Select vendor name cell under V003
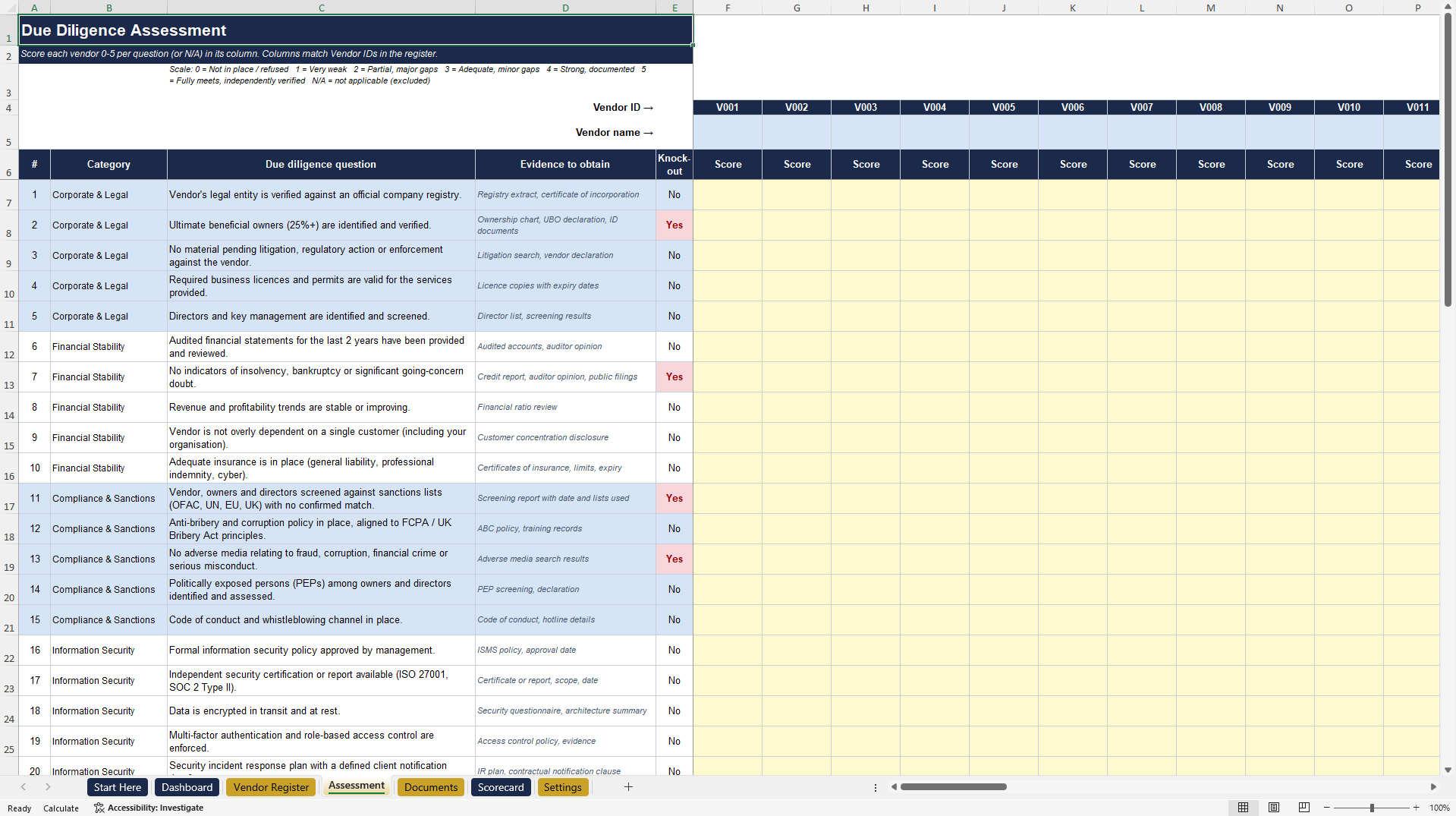This screenshot has height=816, width=1456. tap(866, 132)
